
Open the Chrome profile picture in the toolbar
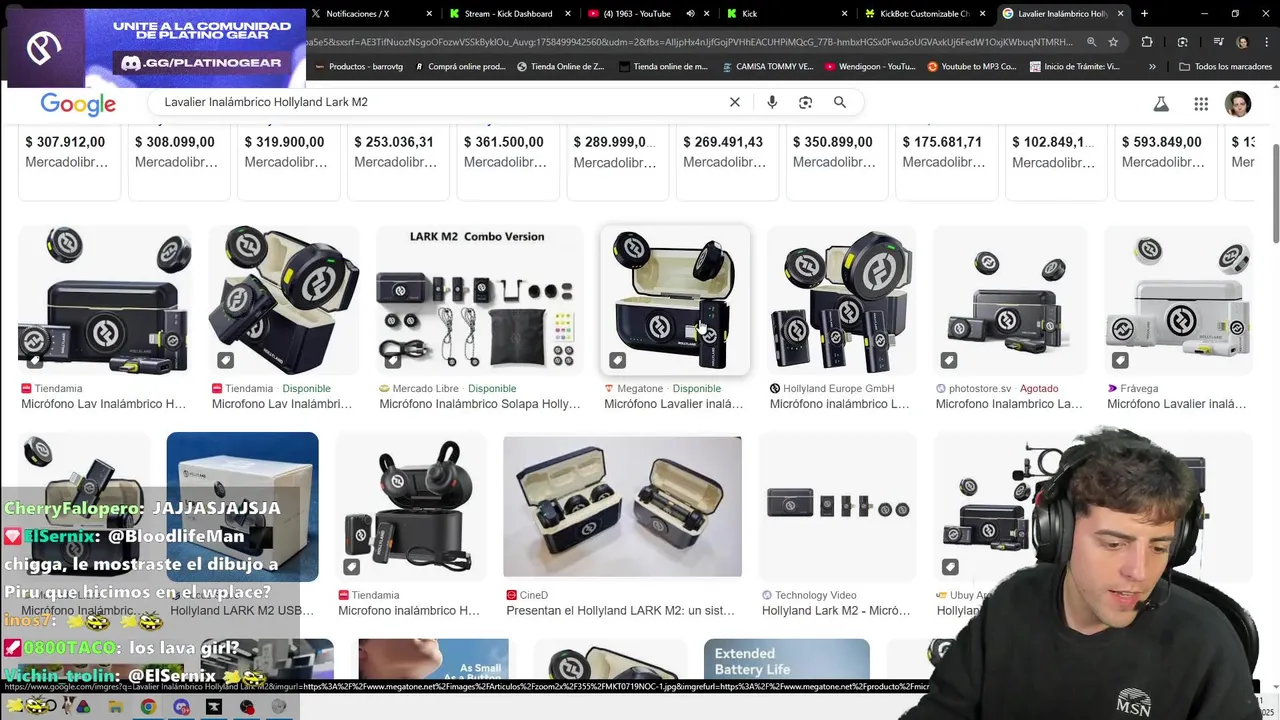(1242, 42)
